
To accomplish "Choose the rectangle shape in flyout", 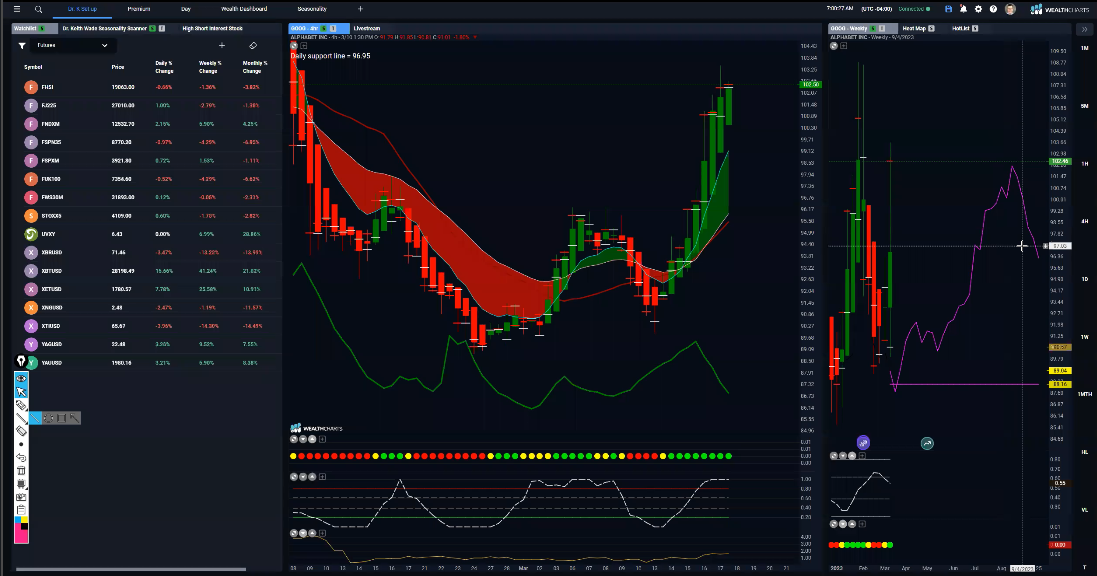I will [x=62, y=418].
